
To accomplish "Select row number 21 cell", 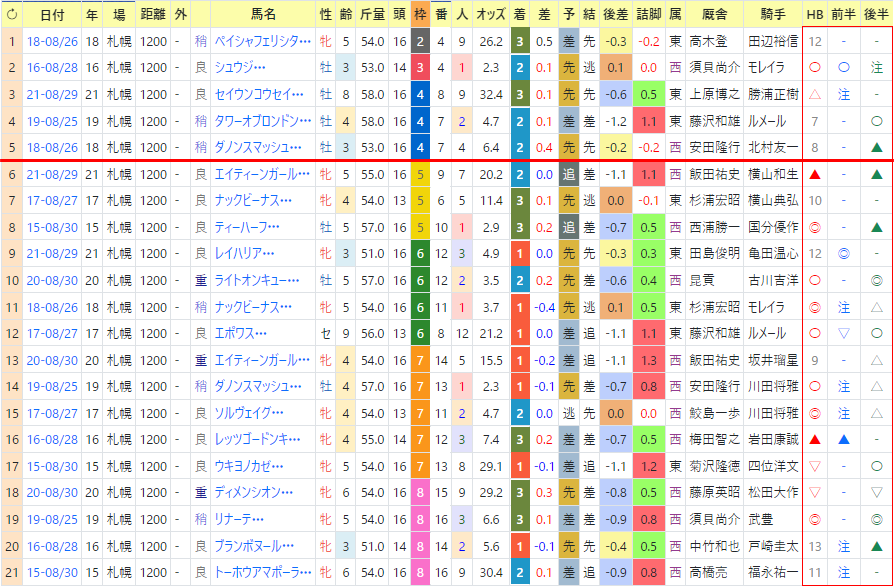I will [x=12, y=572].
